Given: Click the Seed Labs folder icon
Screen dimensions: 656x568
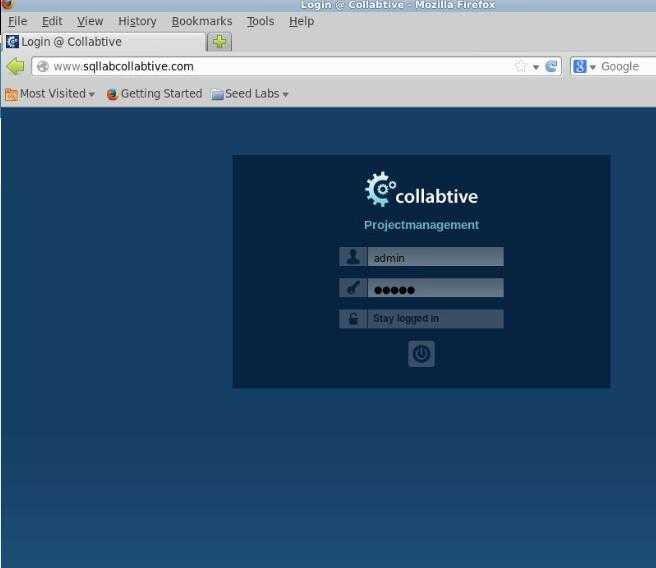Looking at the screenshot, I should [x=217, y=95].
